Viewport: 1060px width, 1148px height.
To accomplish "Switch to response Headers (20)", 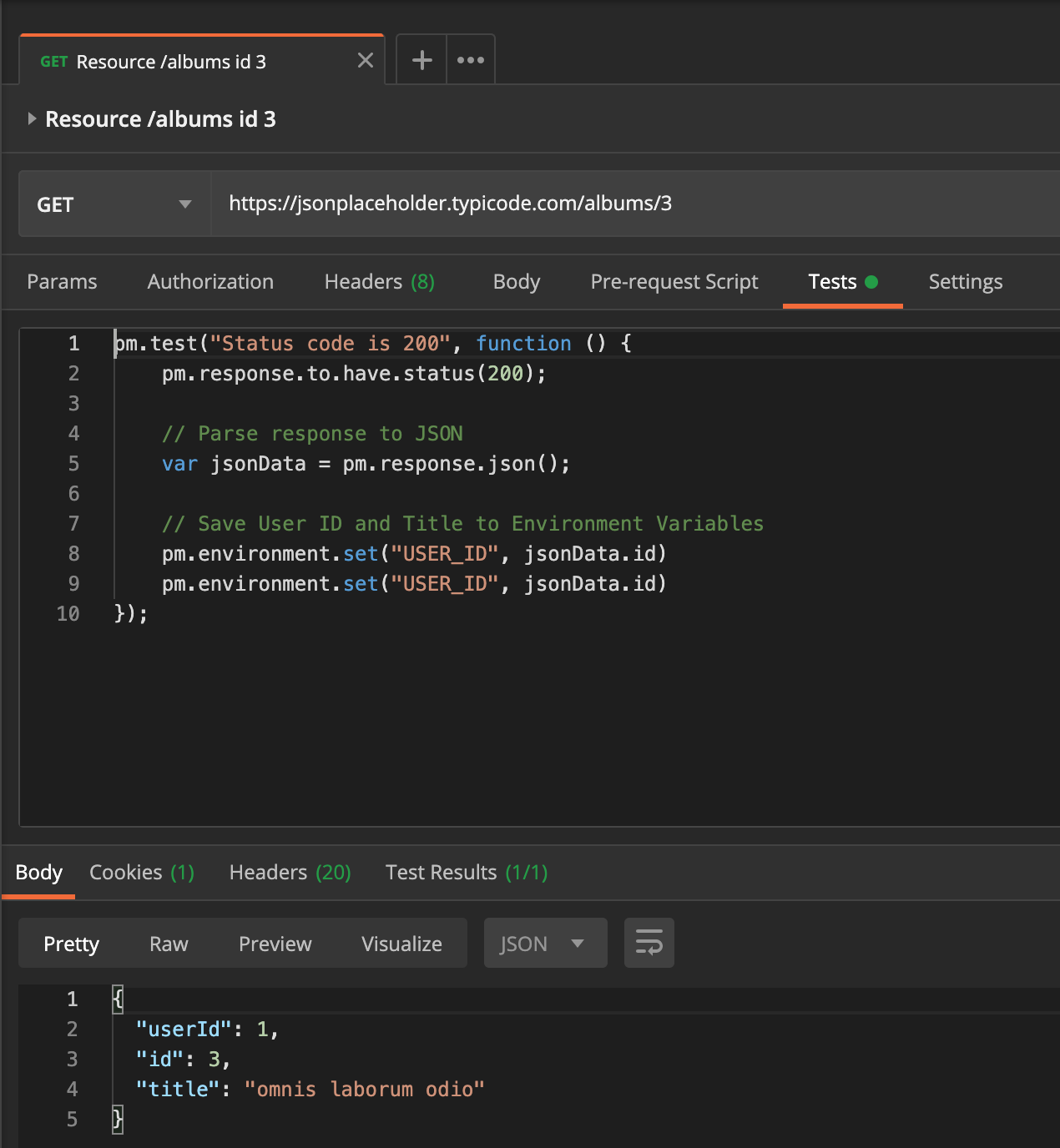I will pyautogui.click(x=289, y=872).
